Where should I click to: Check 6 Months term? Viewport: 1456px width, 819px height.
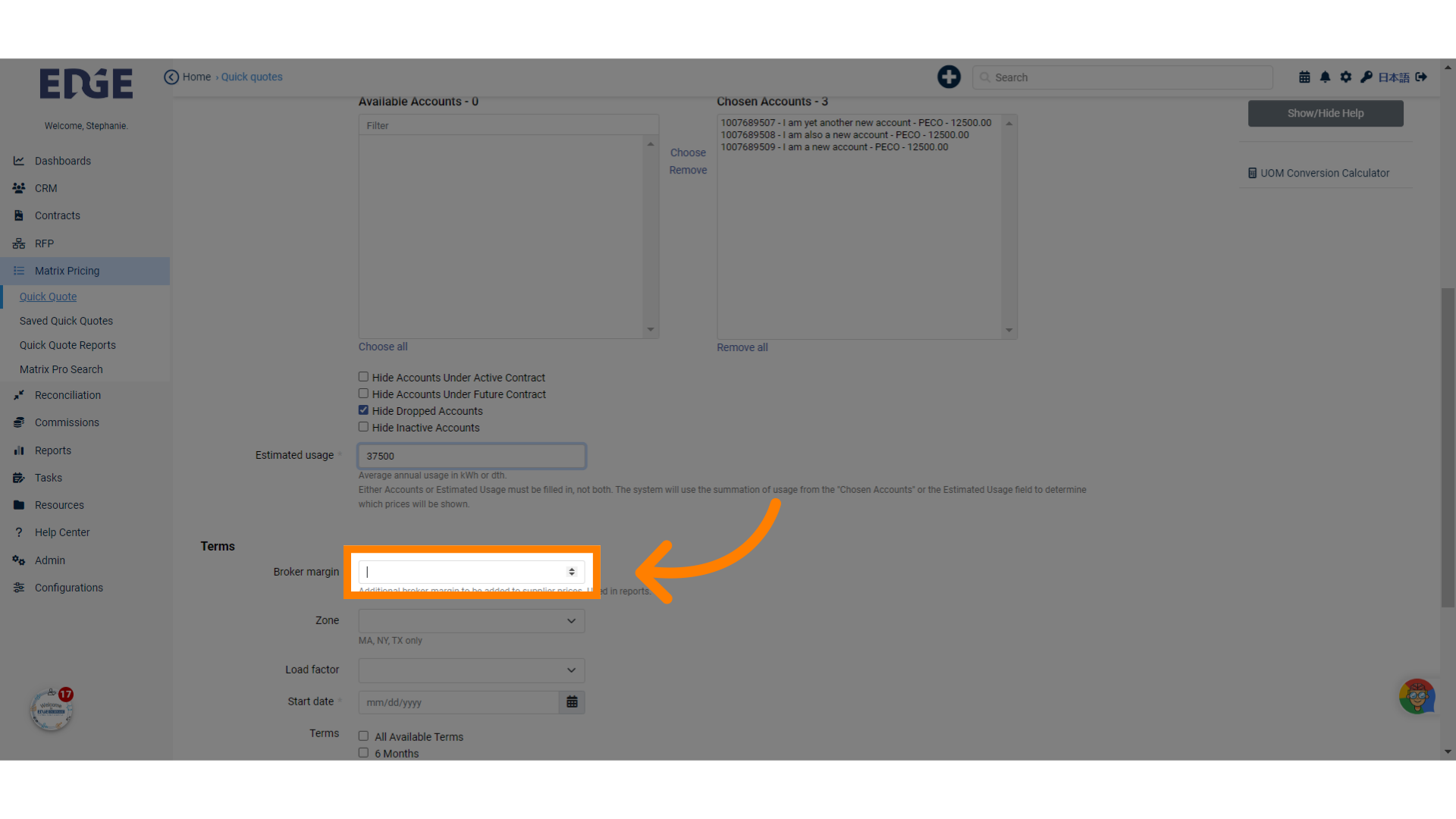363,753
